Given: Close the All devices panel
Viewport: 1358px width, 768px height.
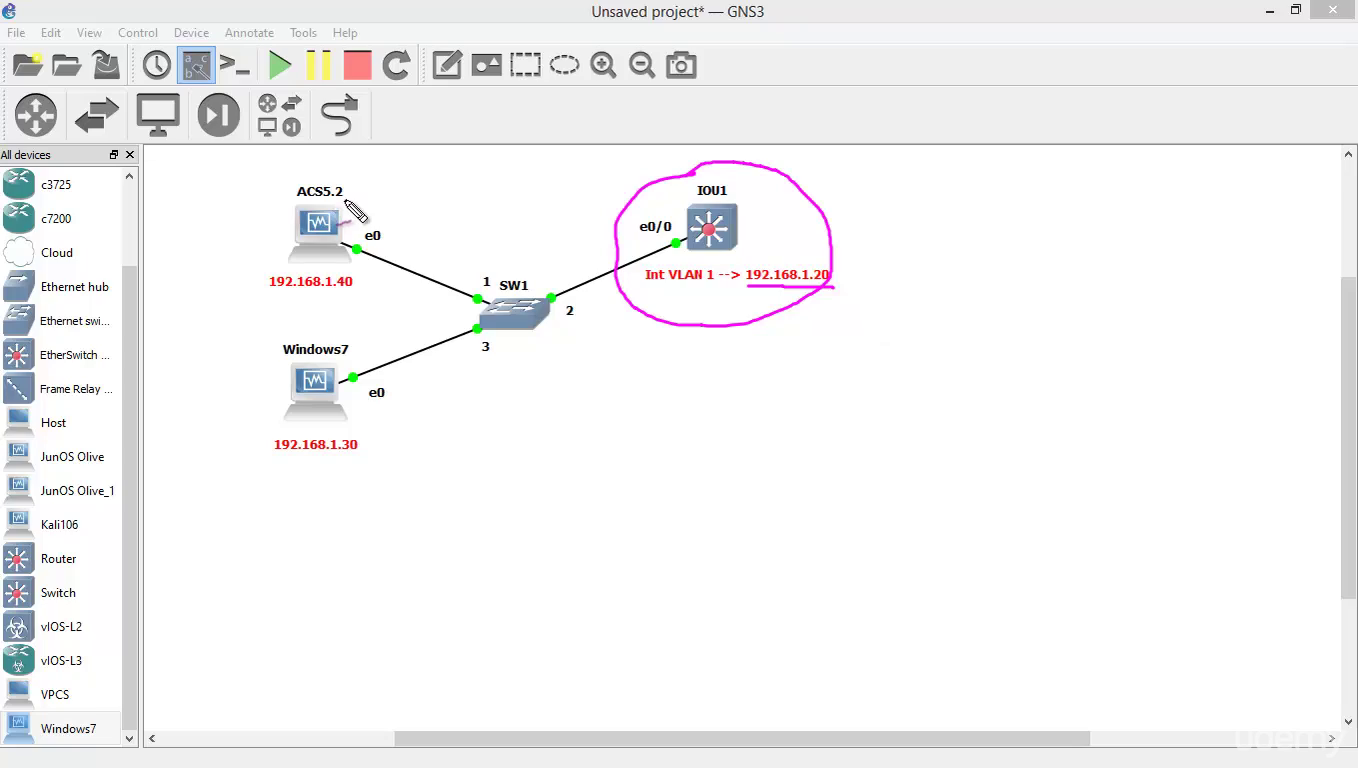Looking at the screenshot, I should point(130,155).
